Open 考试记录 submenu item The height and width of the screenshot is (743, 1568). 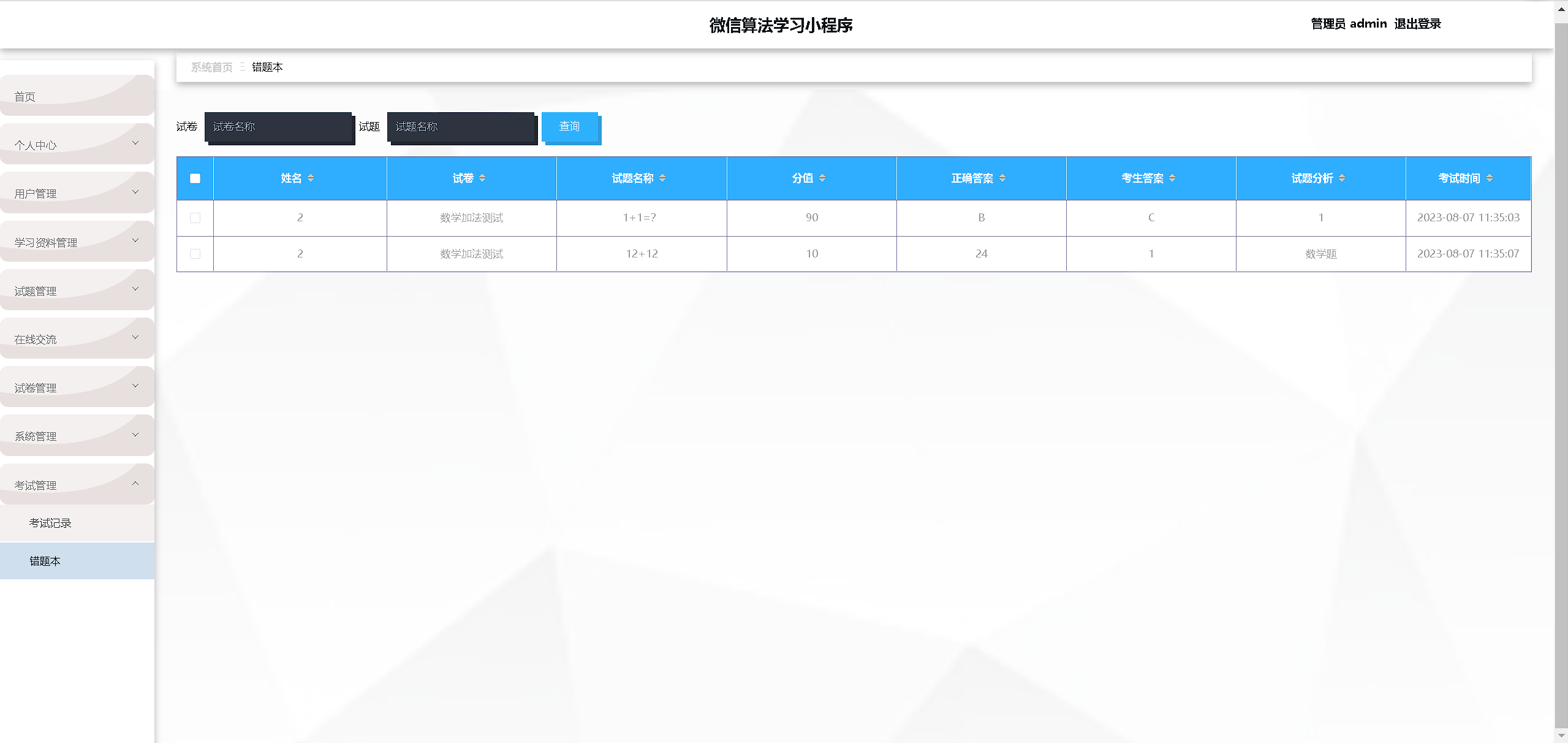[x=50, y=523]
